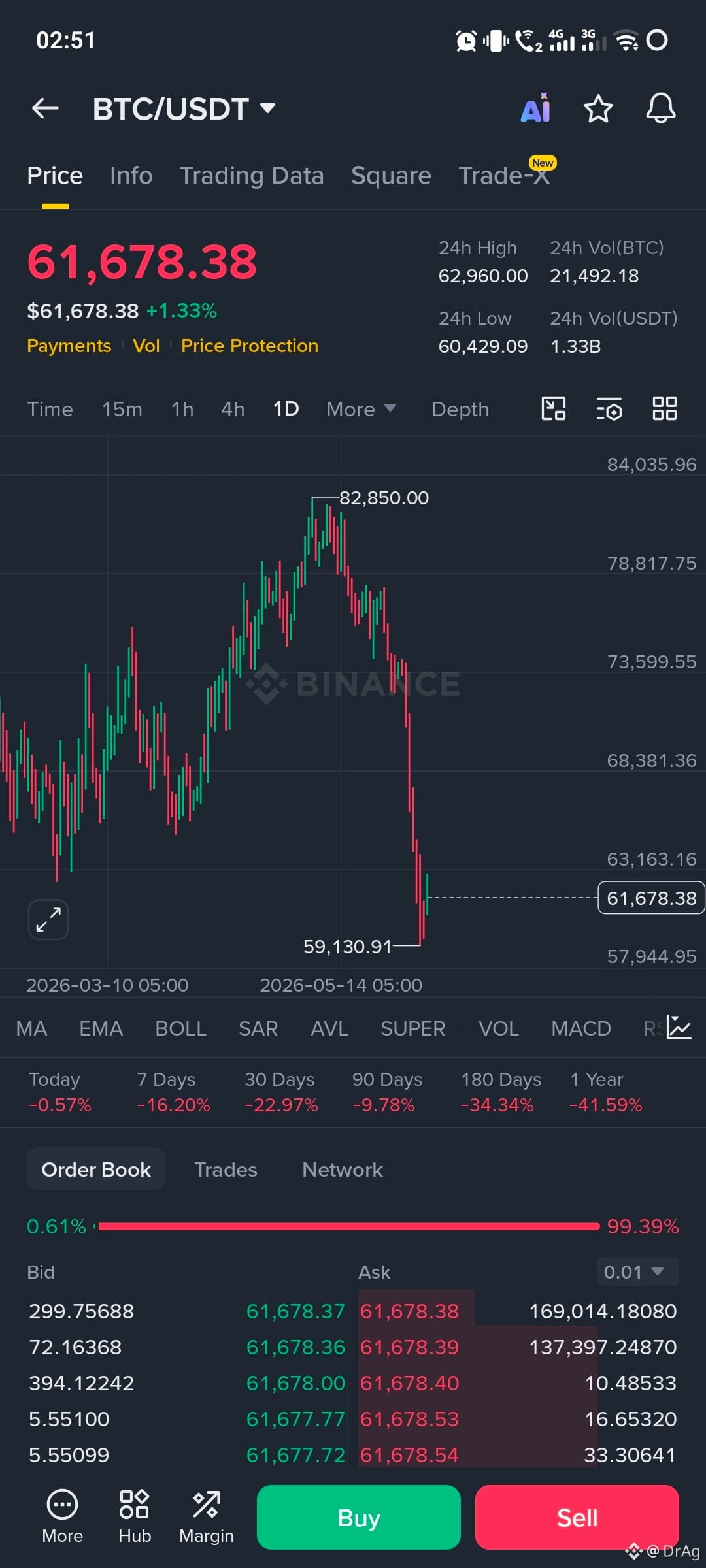Select the Order Book tab
Screen dimensions: 706x1568
click(x=96, y=1169)
